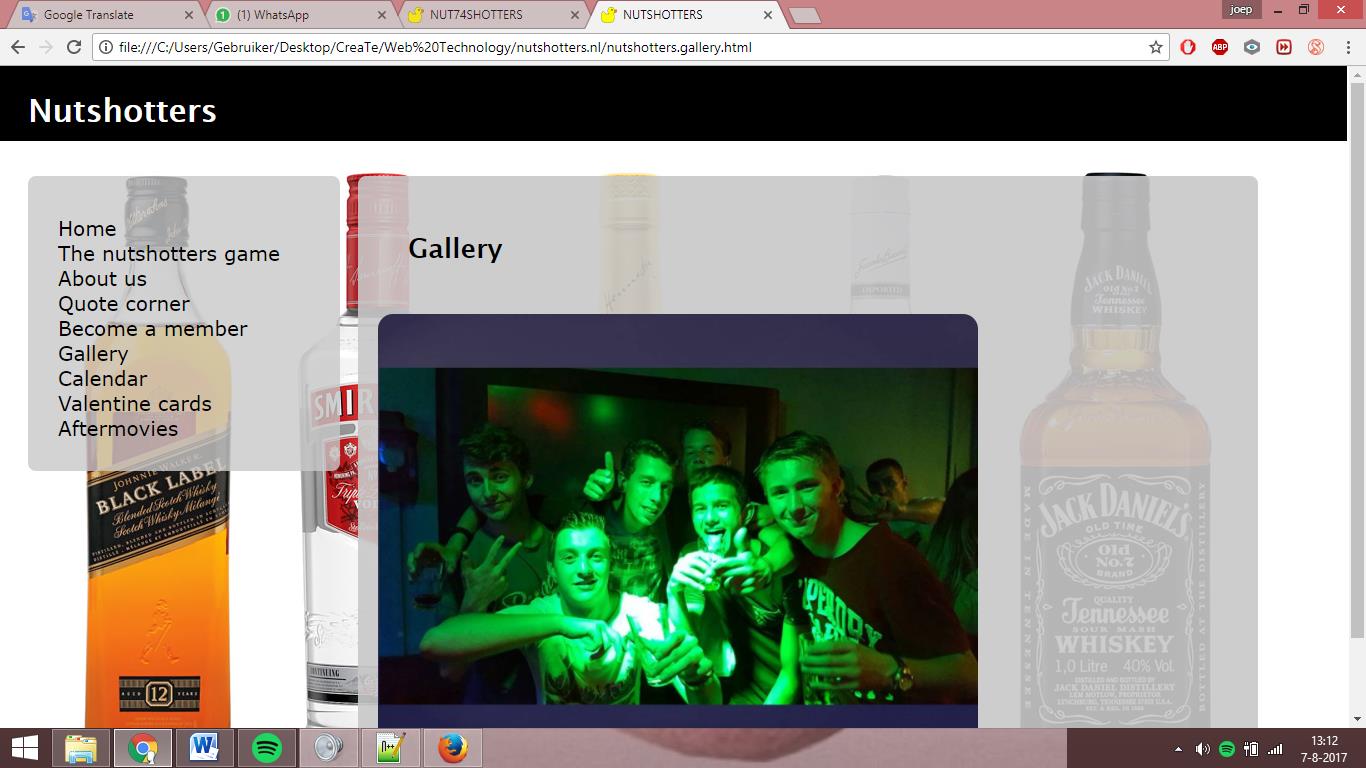Close the WhatsApp tab
The width and height of the screenshot is (1366, 768).
[382, 15]
